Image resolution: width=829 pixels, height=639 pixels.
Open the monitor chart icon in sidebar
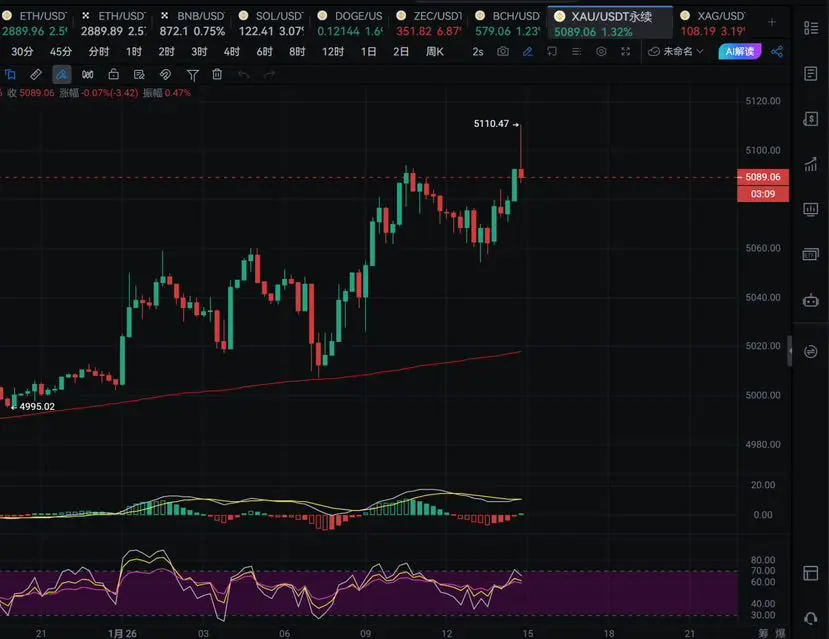pyautogui.click(x=810, y=210)
